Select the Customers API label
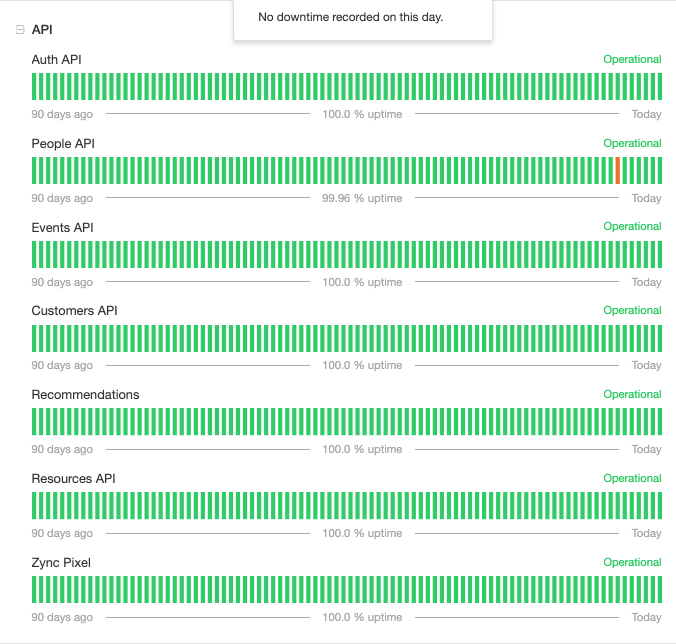The width and height of the screenshot is (676, 644). pyautogui.click(x=75, y=311)
